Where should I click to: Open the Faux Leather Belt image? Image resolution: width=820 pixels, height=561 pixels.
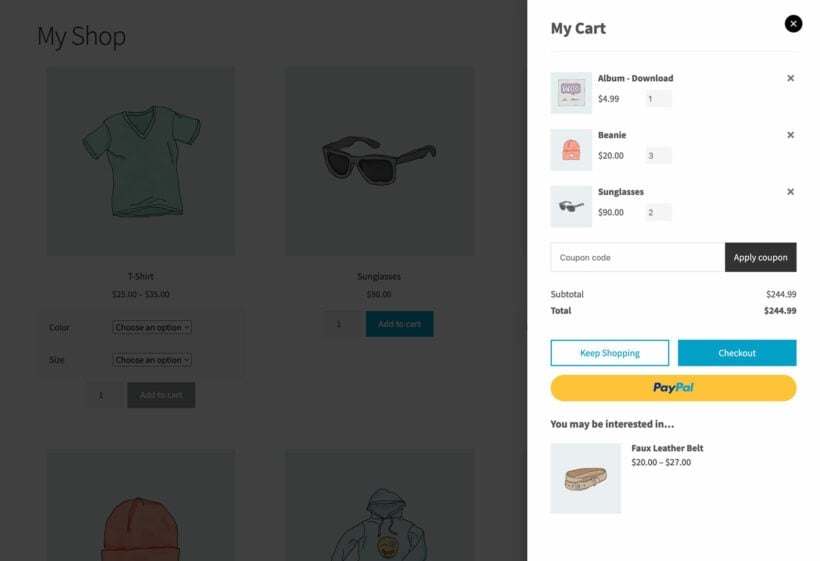pyautogui.click(x=585, y=478)
